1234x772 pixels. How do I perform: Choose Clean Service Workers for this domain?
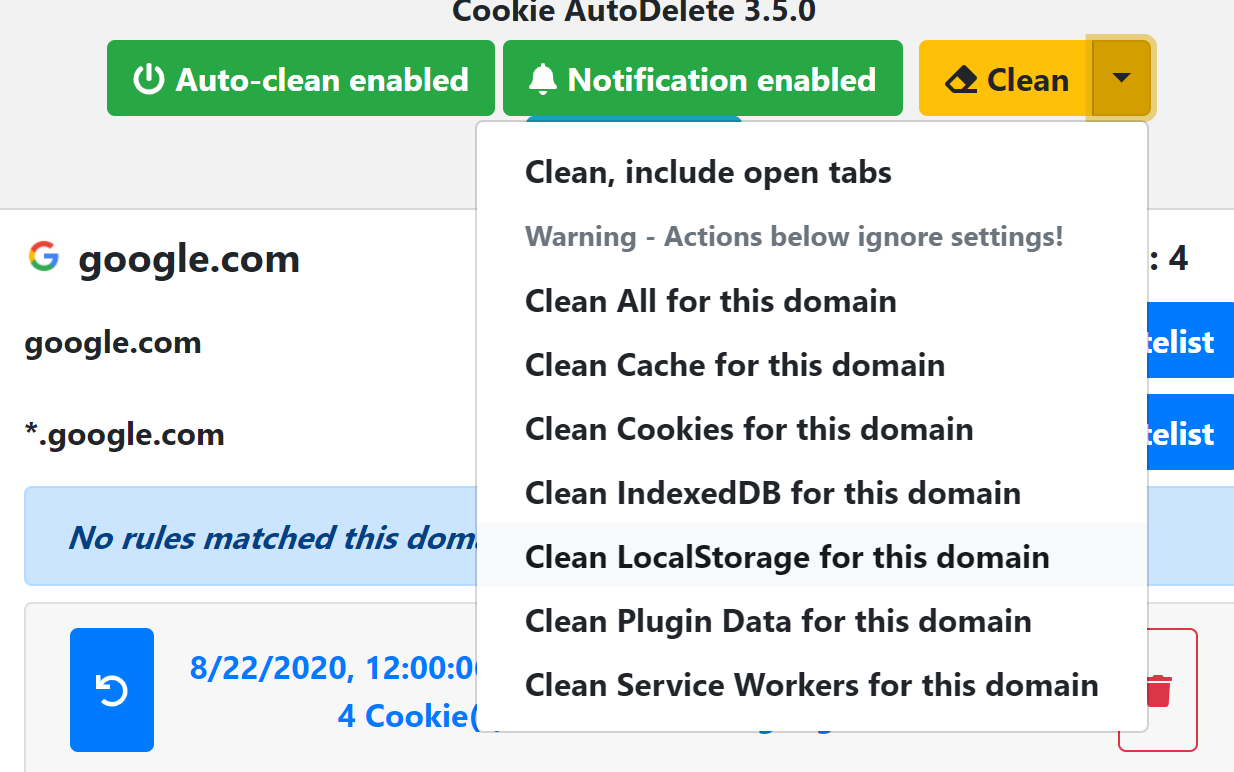tap(812, 685)
